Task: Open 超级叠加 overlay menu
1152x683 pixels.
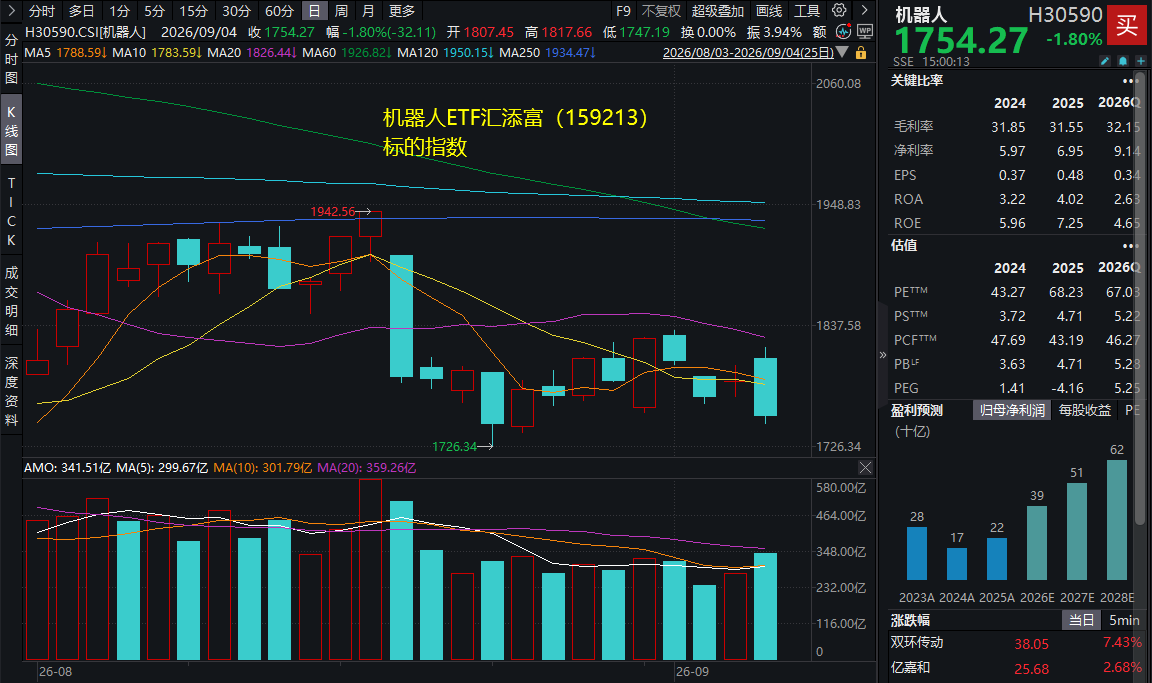Action: coord(718,11)
